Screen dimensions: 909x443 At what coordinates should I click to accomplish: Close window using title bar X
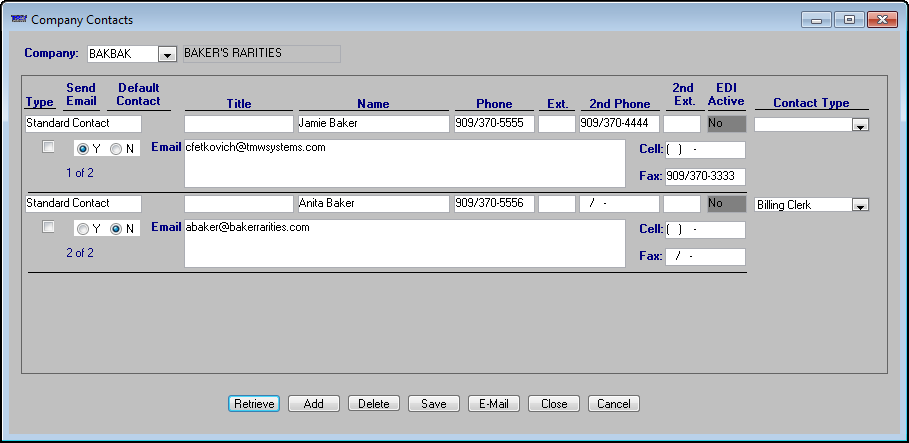coord(882,20)
